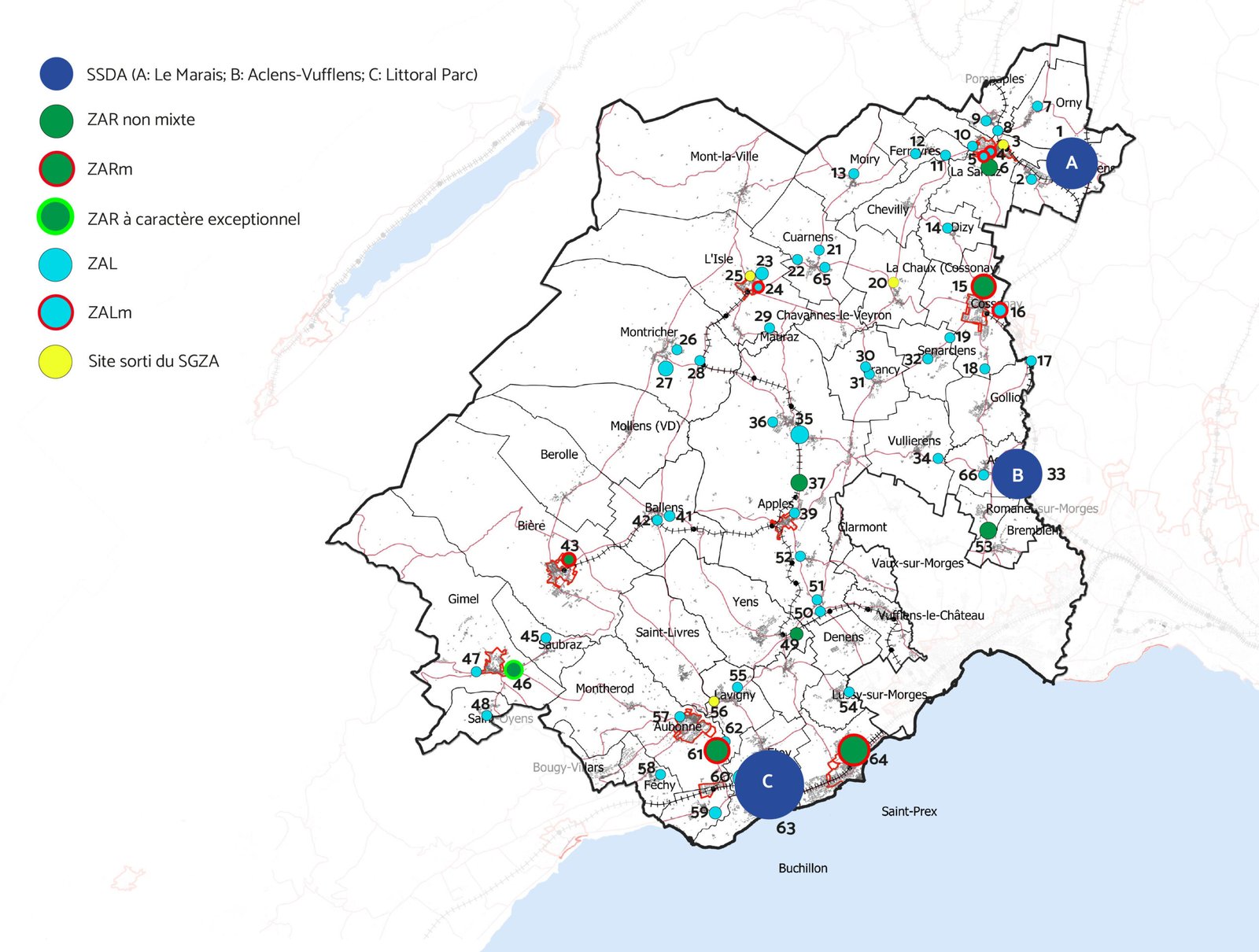
Task: Click the cyan ZAL marker numbered 35
Action: coord(799,434)
